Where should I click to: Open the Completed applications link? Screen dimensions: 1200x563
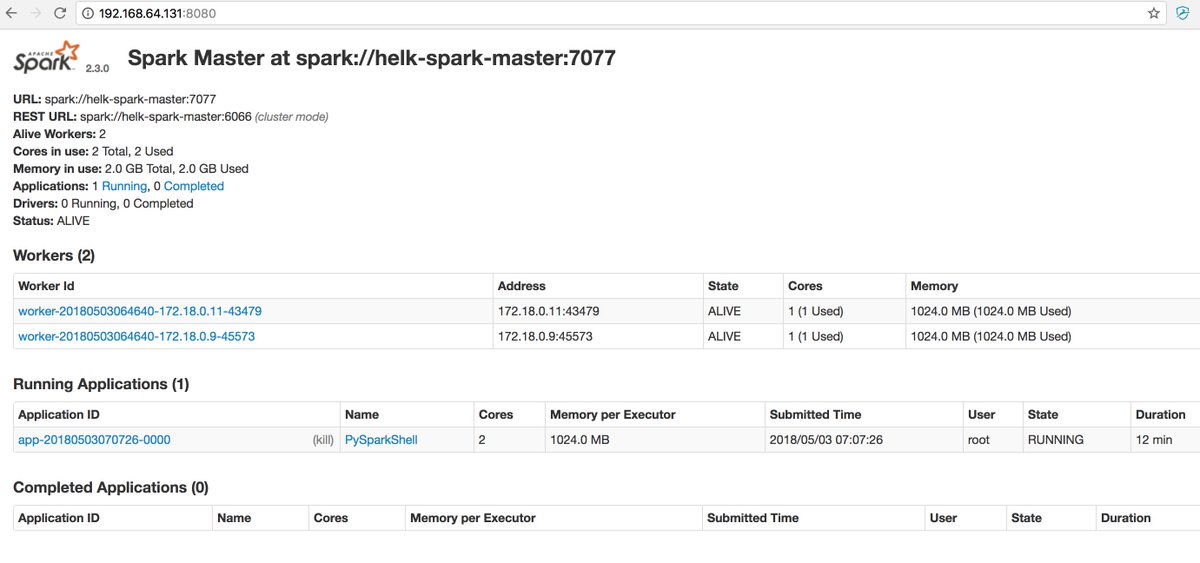tap(194, 186)
